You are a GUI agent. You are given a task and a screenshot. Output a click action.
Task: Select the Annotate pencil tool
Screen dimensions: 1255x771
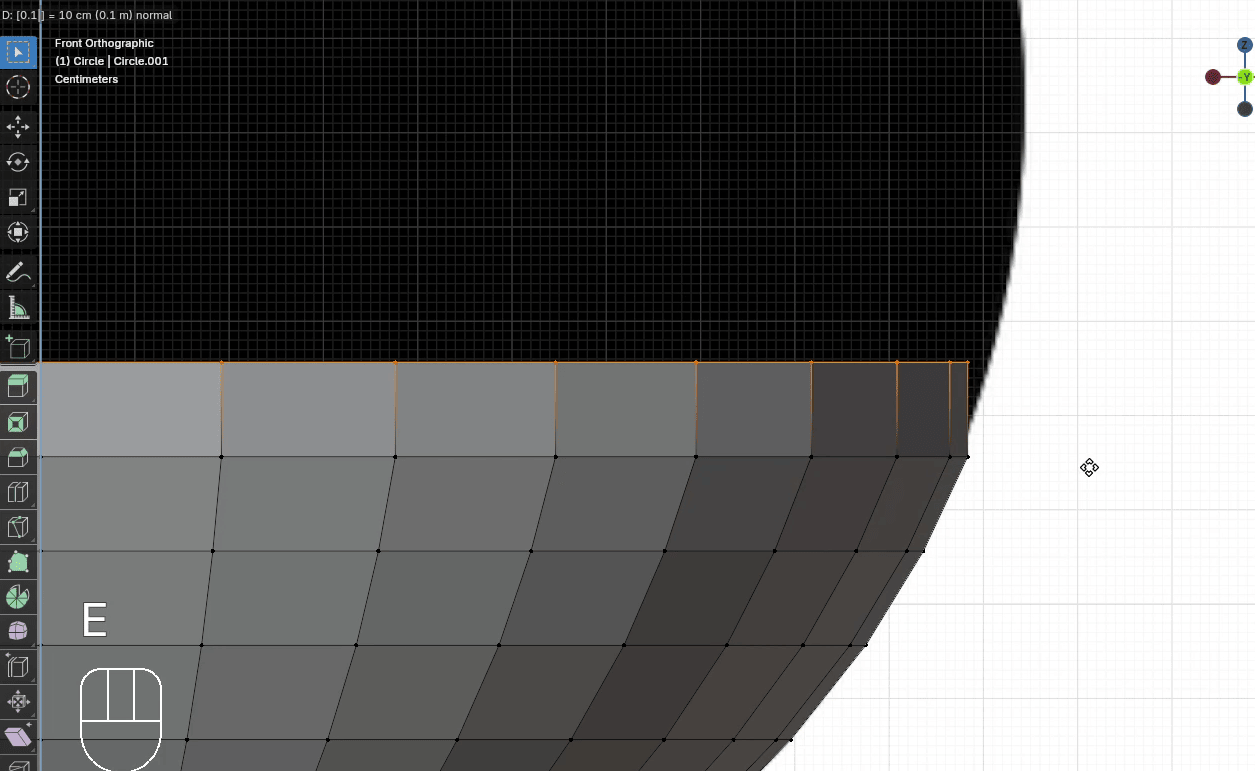point(18,272)
